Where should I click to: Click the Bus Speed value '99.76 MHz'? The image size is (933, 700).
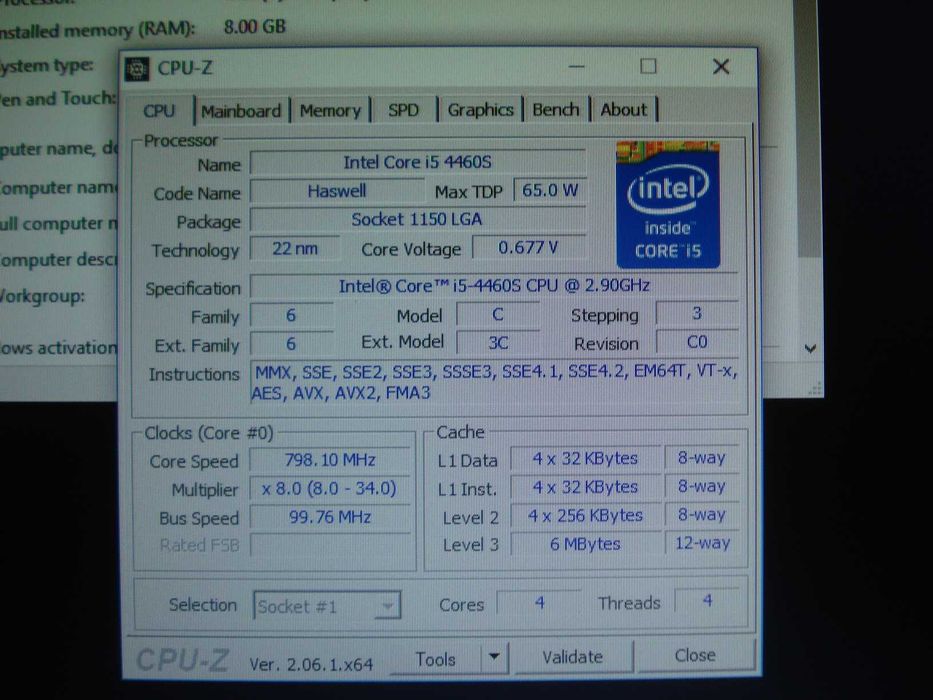tap(330, 517)
